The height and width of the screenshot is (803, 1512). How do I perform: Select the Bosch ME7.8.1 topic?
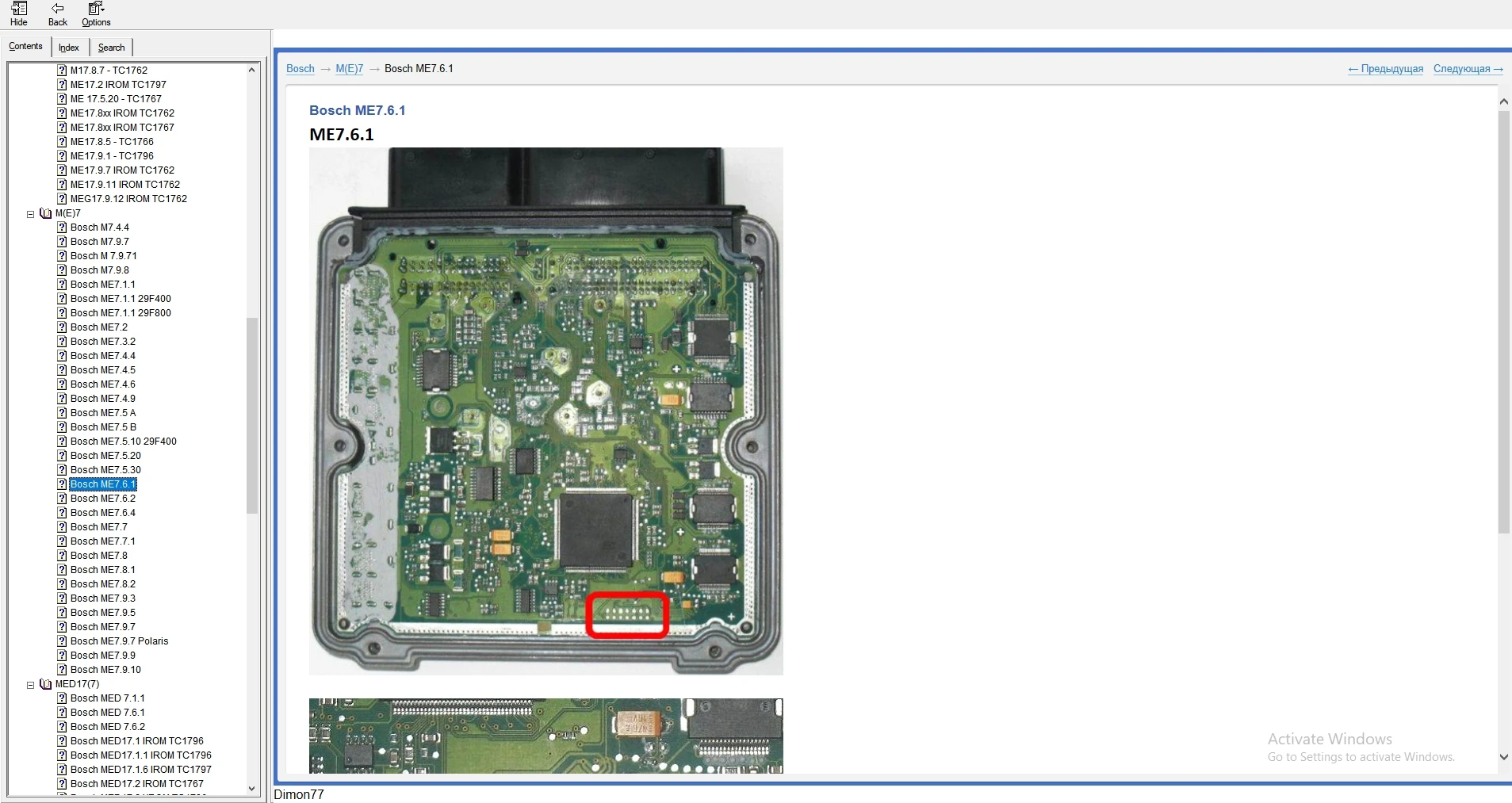(x=103, y=570)
